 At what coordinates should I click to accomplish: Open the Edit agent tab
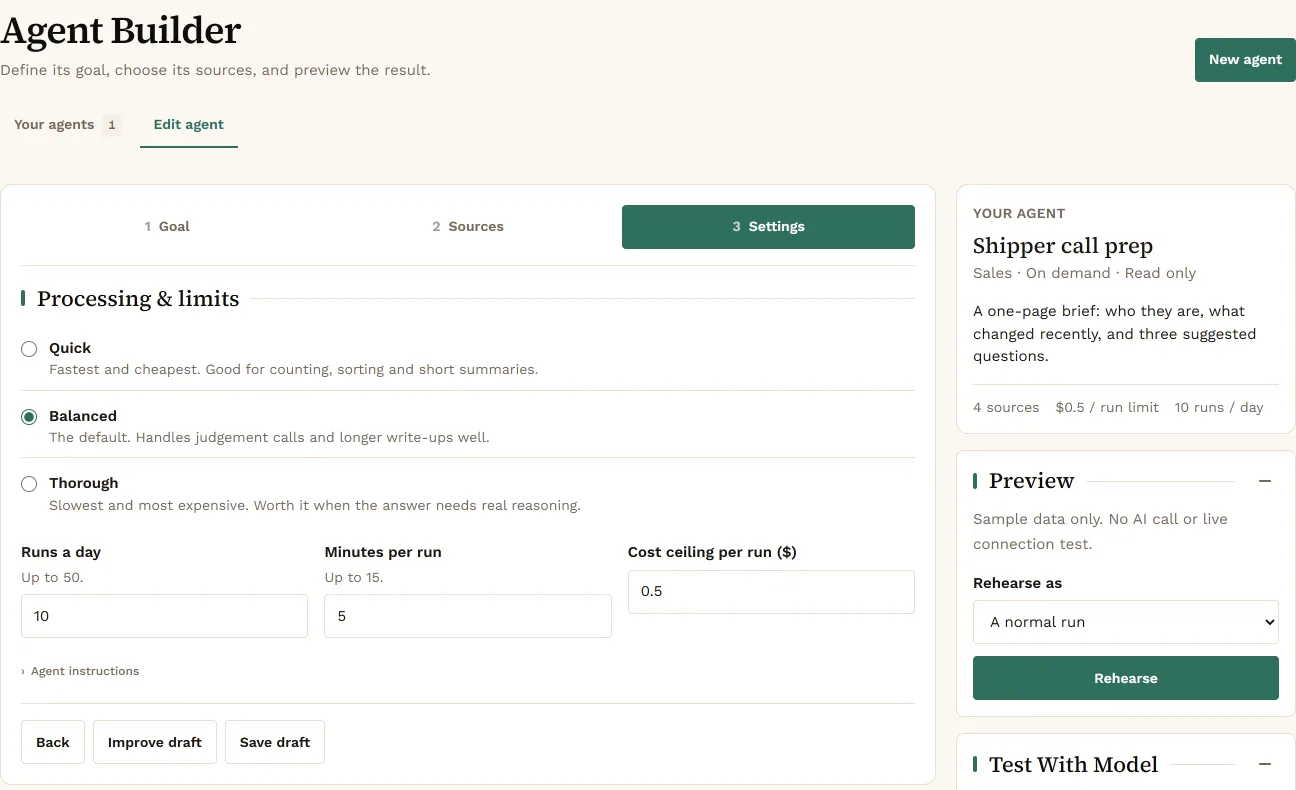pyautogui.click(x=189, y=125)
